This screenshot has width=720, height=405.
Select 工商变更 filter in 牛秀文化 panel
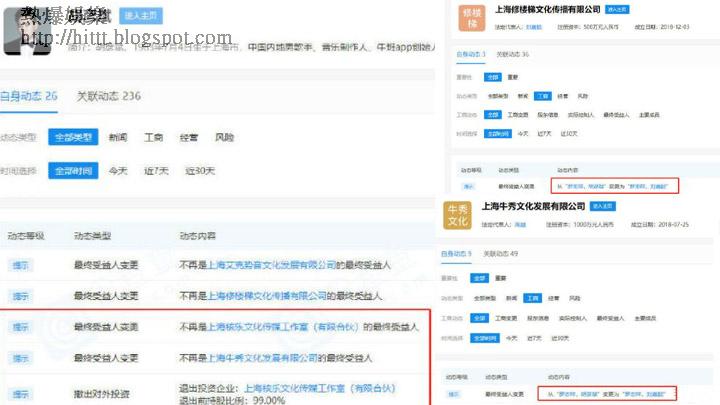(x=506, y=318)
